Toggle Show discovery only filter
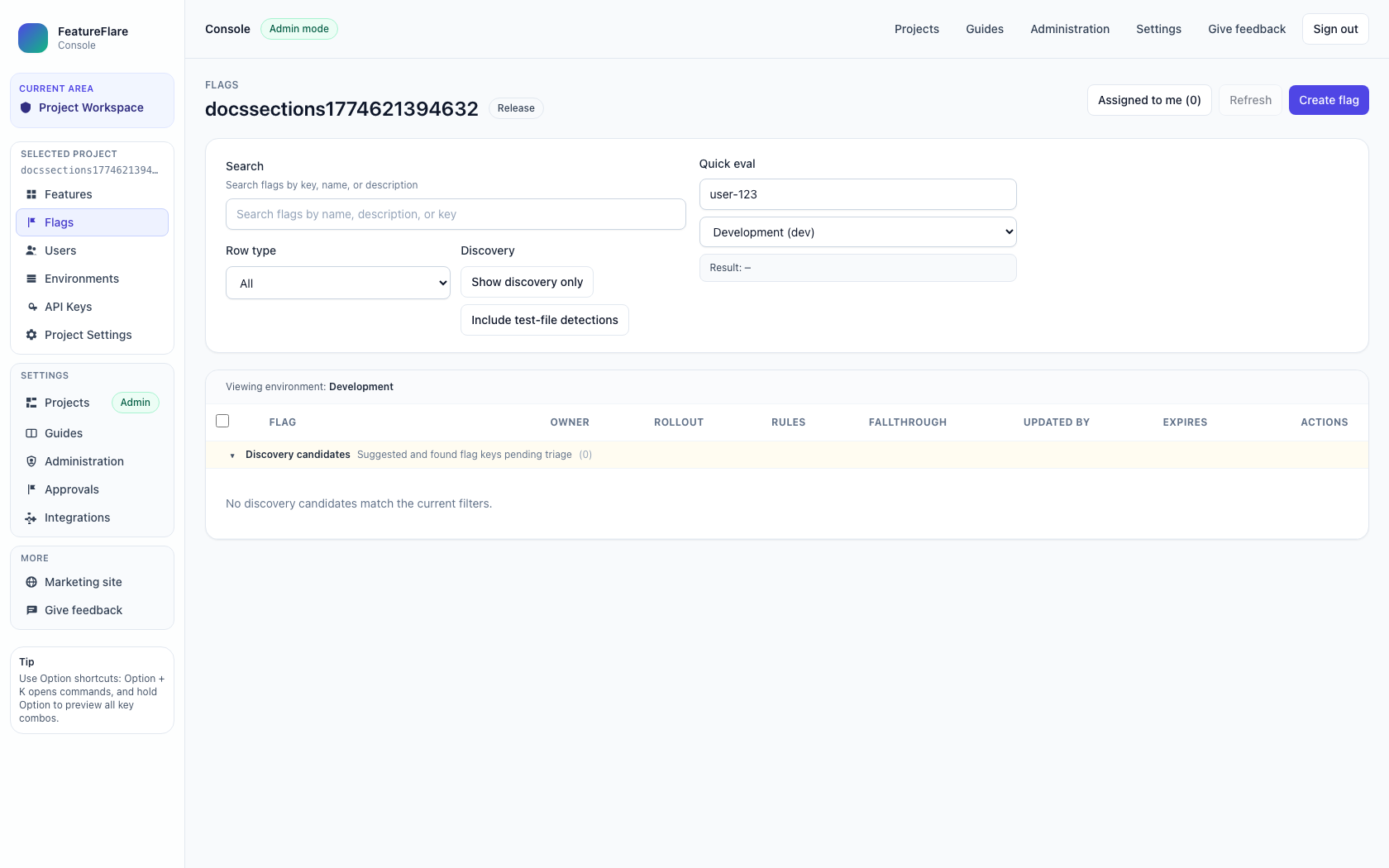 tap(527, 282)
